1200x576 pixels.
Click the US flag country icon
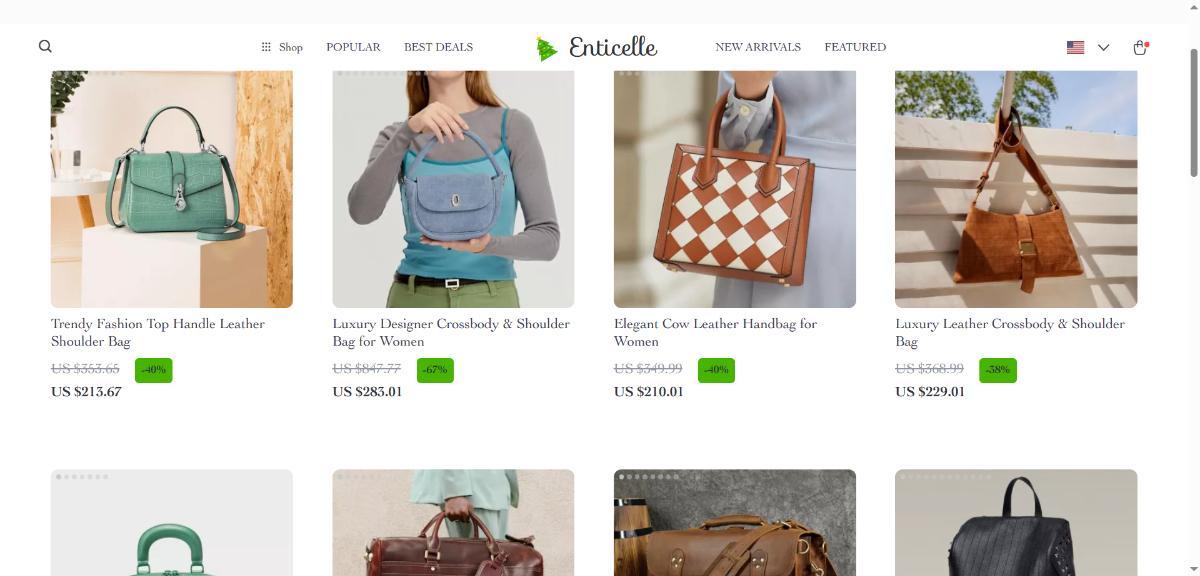click(x=1076, y=47)
